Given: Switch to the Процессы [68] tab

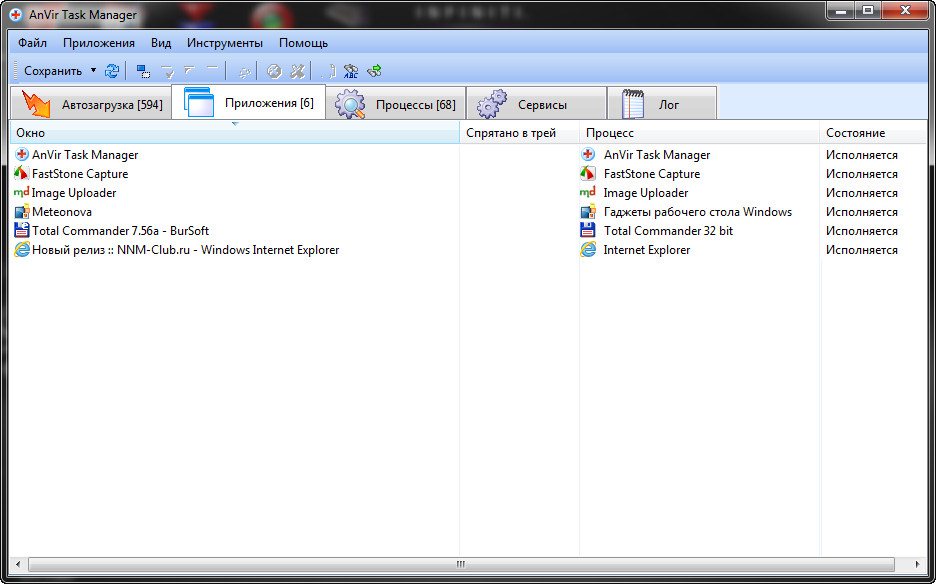Looking at the screenshot, I should pyautogui.click(x=396, y=104).
